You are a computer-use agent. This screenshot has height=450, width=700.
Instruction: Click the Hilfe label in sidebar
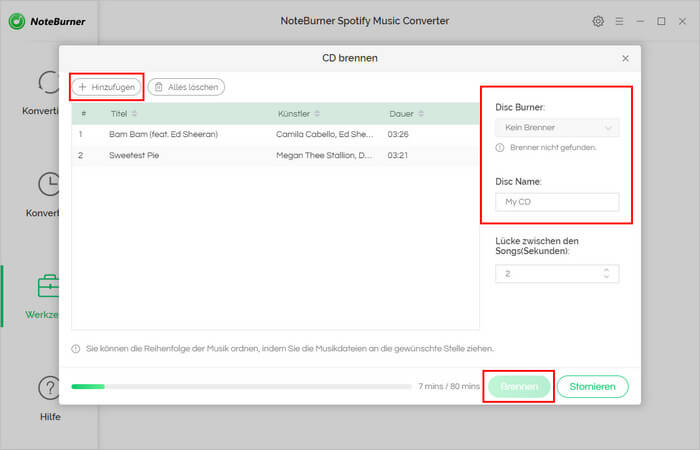(x=50, y=417)
